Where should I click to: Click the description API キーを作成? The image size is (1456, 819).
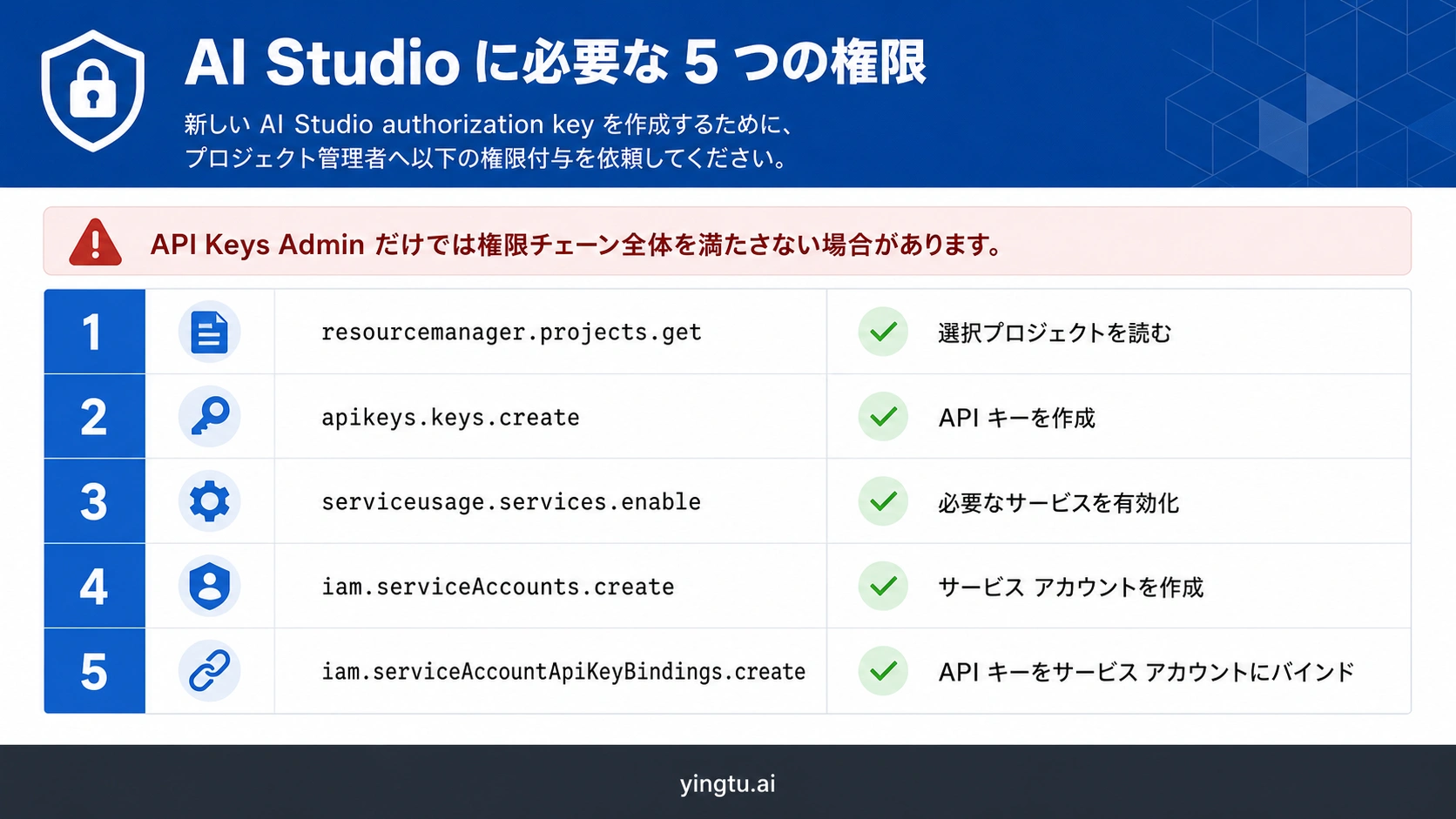point(1016,418)
